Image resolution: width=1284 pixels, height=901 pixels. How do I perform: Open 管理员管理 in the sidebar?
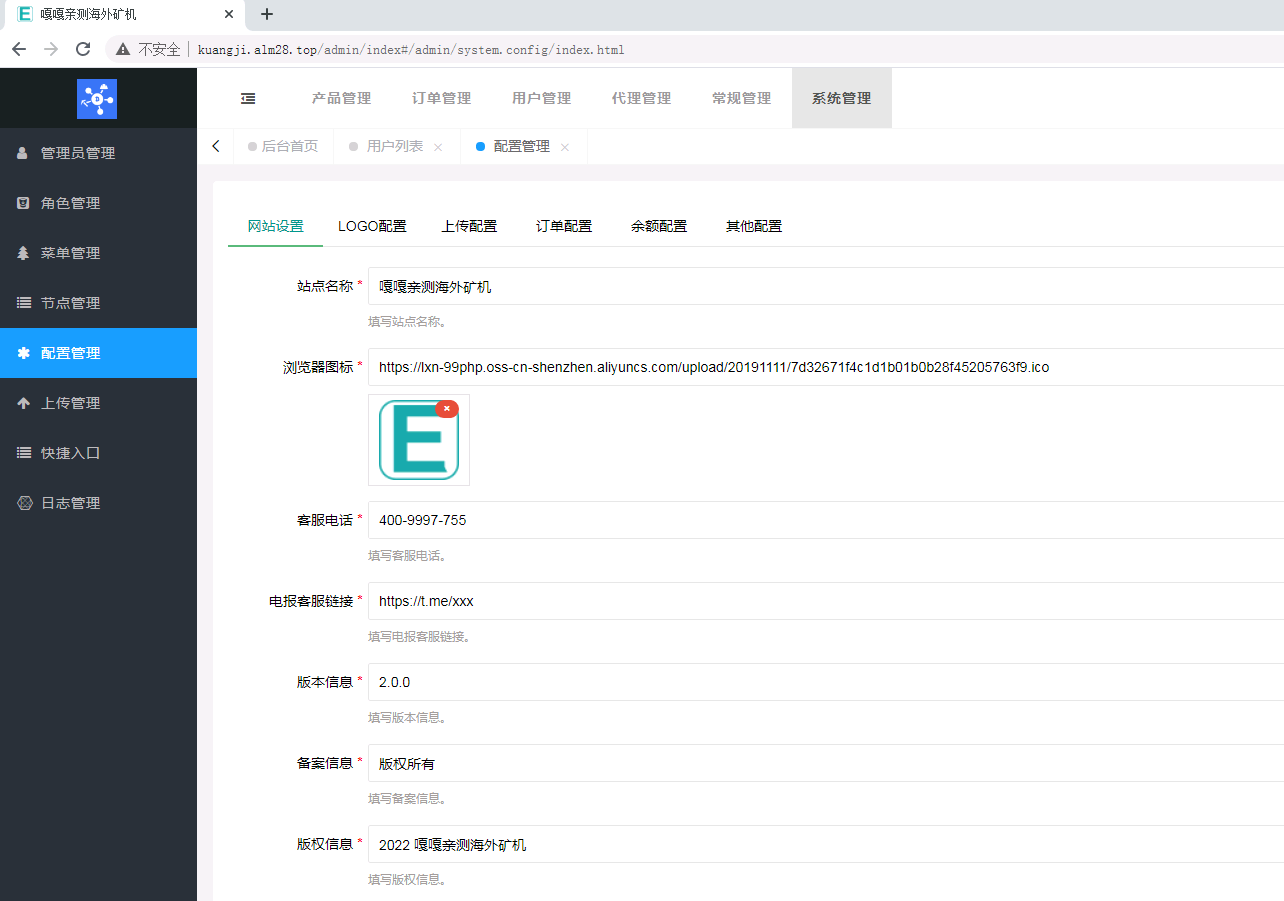coord(78,153)
